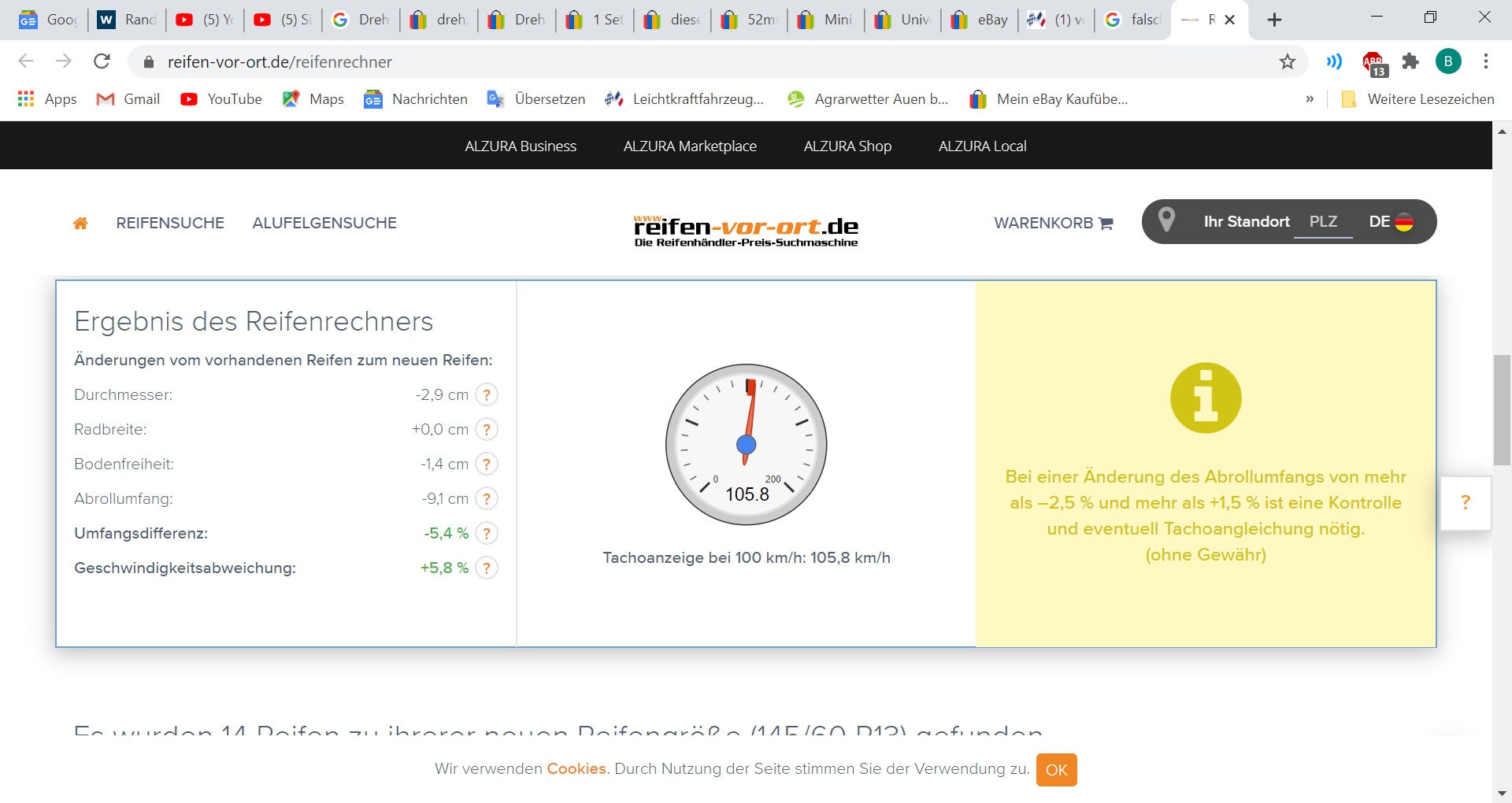This screenshot has height=803, width=1512.
Task: Open ALZURA Business link
Action: pyautogui.click(x=521, y=146)
